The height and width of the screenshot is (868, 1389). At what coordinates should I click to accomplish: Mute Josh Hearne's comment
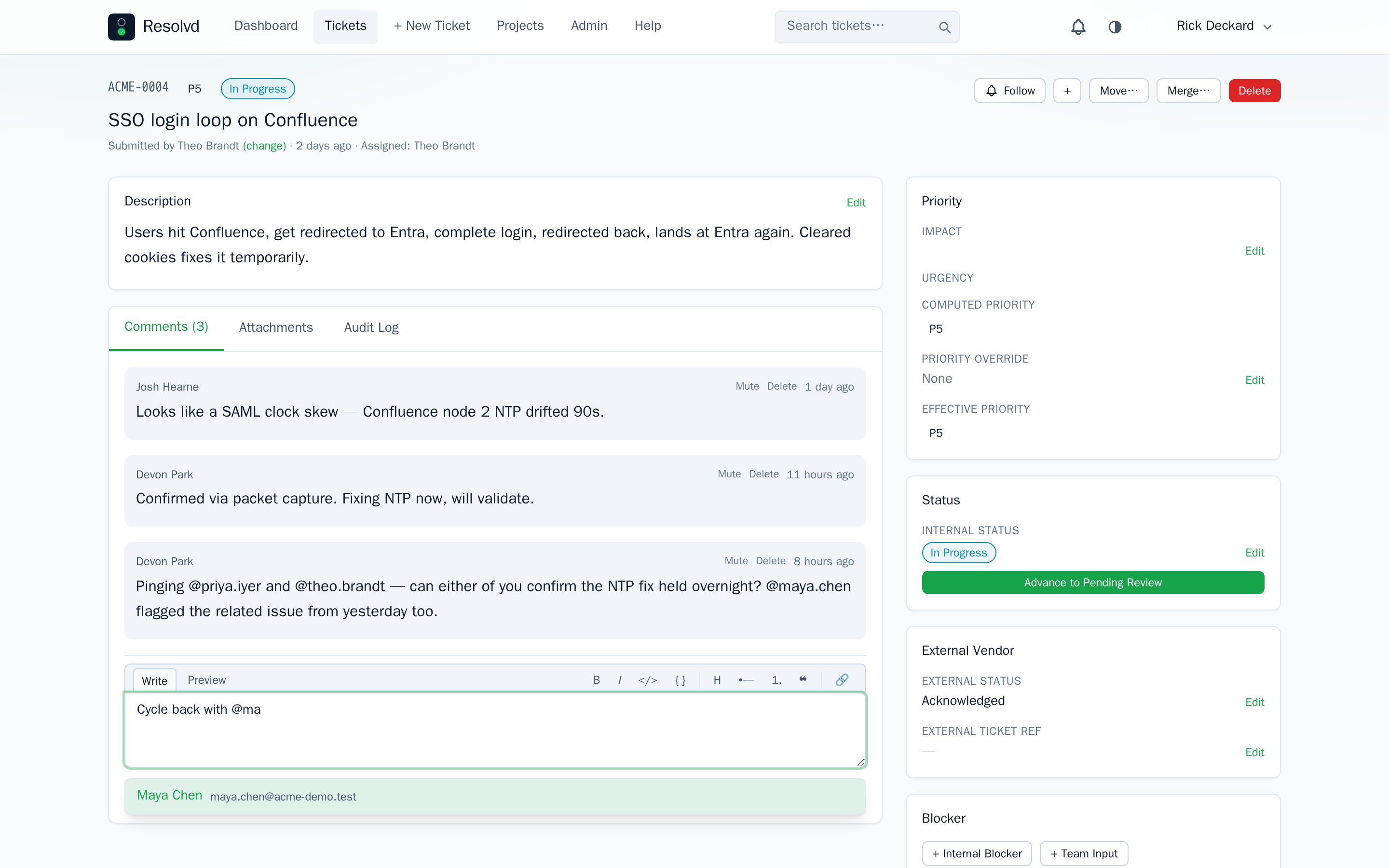coord(747,386)
